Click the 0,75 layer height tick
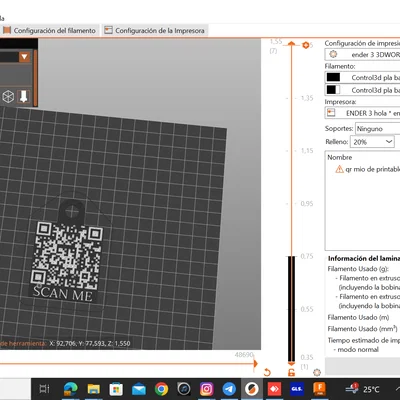 [x=307, y=256]
